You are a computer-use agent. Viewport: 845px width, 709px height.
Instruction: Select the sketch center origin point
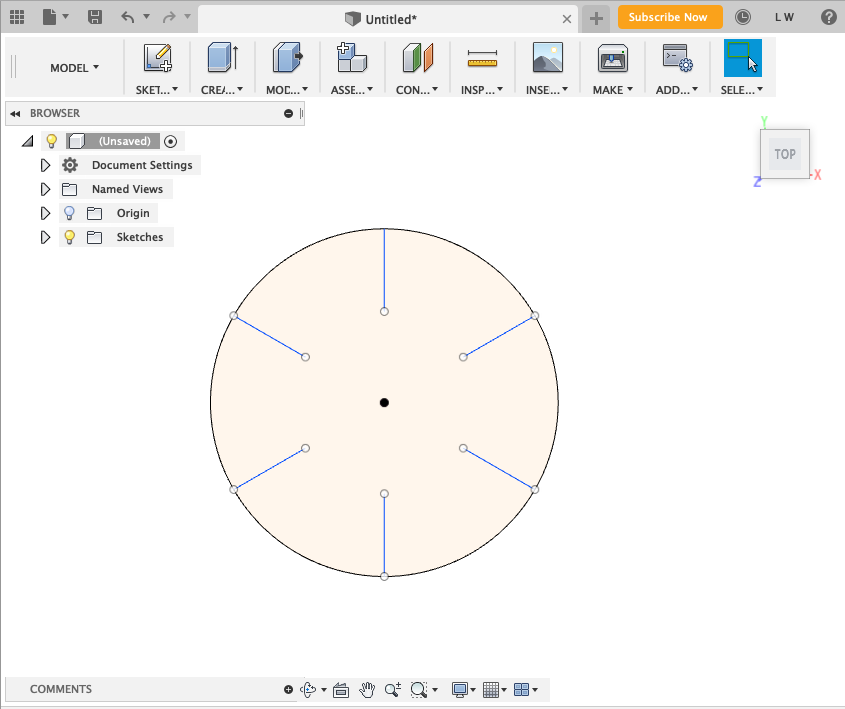[x=384, y=402]
